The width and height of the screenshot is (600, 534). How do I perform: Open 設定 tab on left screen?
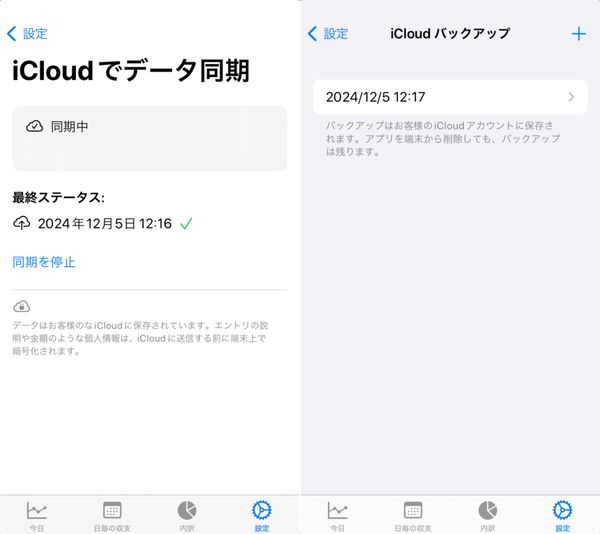click(262, 516)
